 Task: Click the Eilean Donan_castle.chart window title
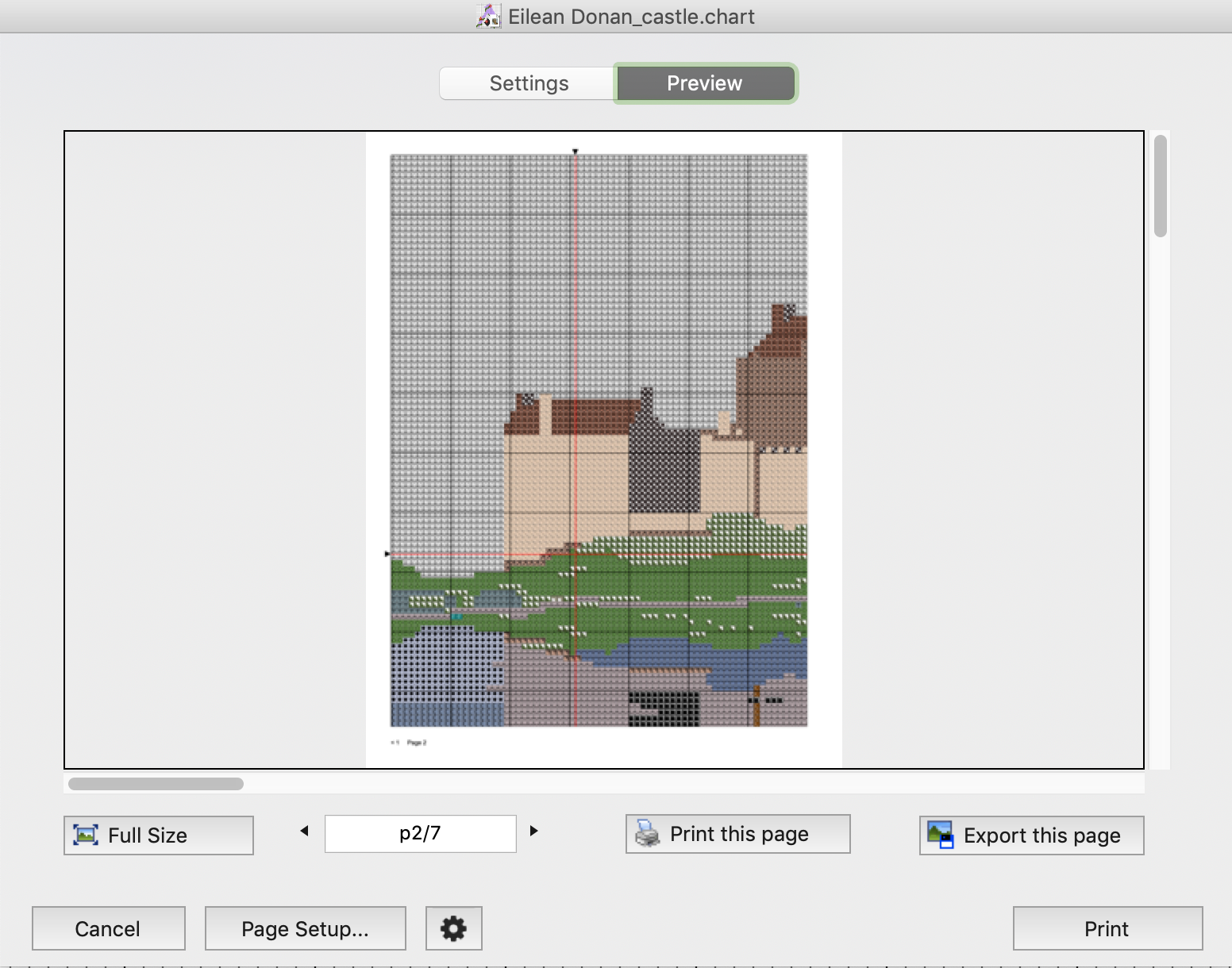tap(631, 17)
